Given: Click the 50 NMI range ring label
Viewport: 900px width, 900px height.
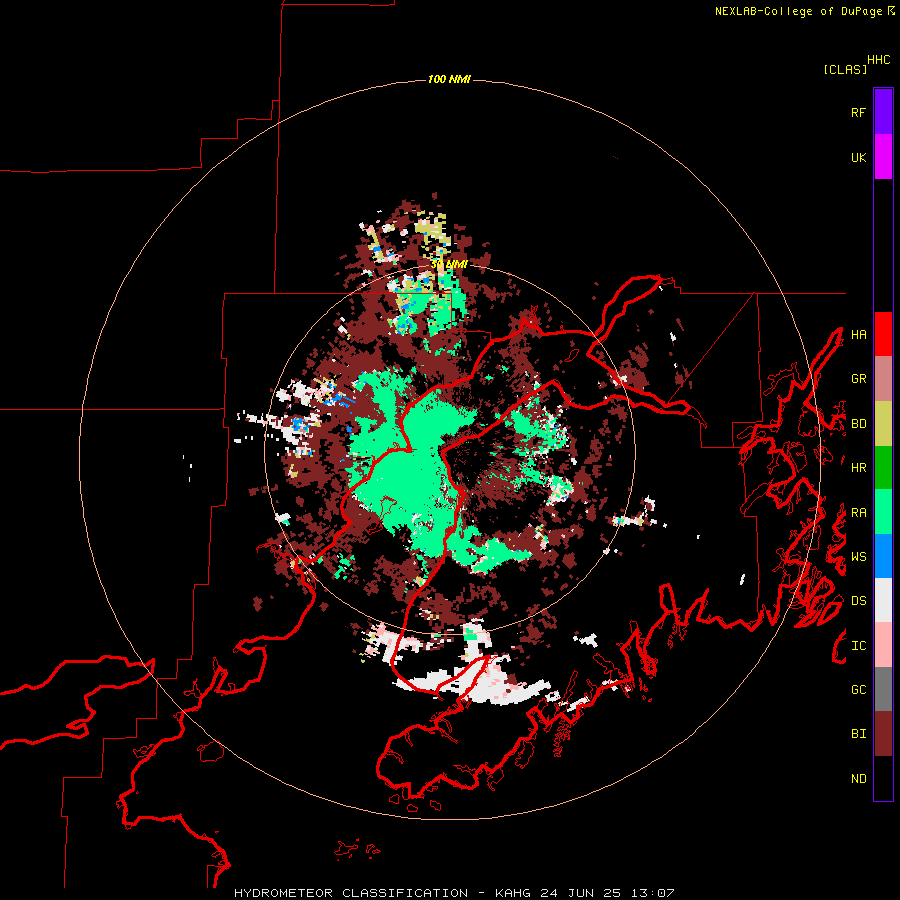Looking at the screenshot, I should click(x=449, y=265).
